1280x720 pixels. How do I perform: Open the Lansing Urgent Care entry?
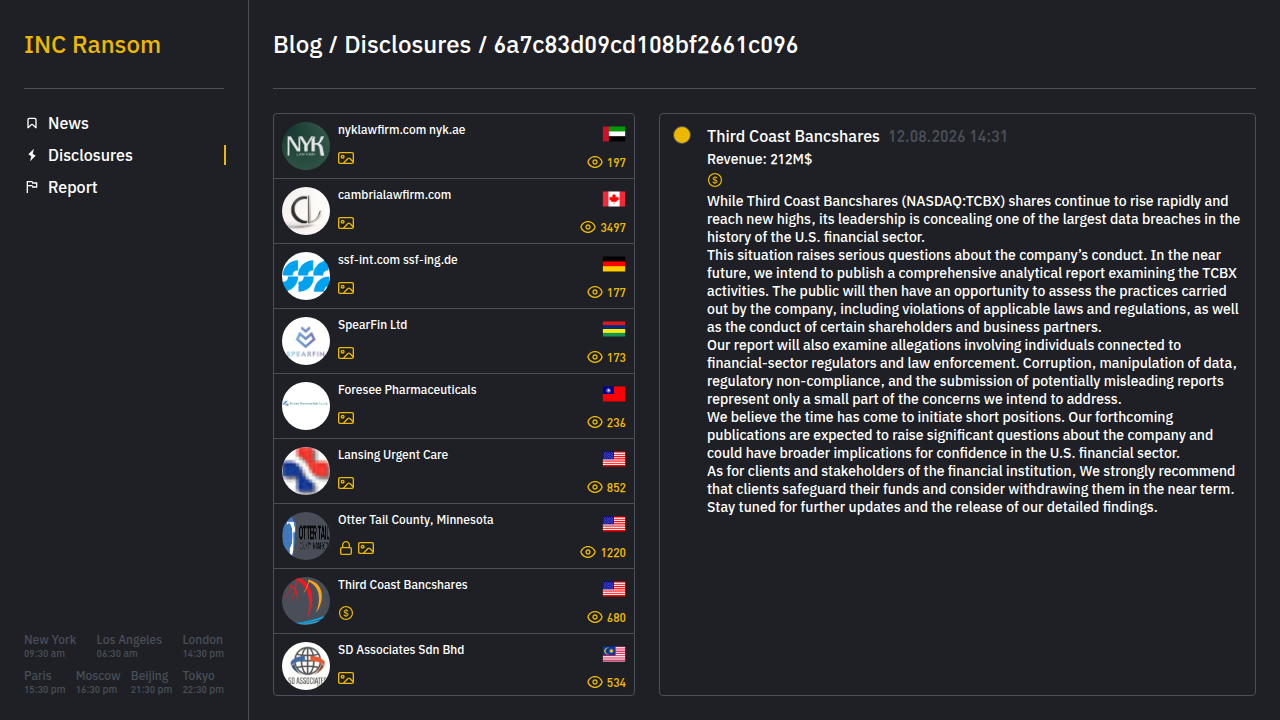point(454,471)
